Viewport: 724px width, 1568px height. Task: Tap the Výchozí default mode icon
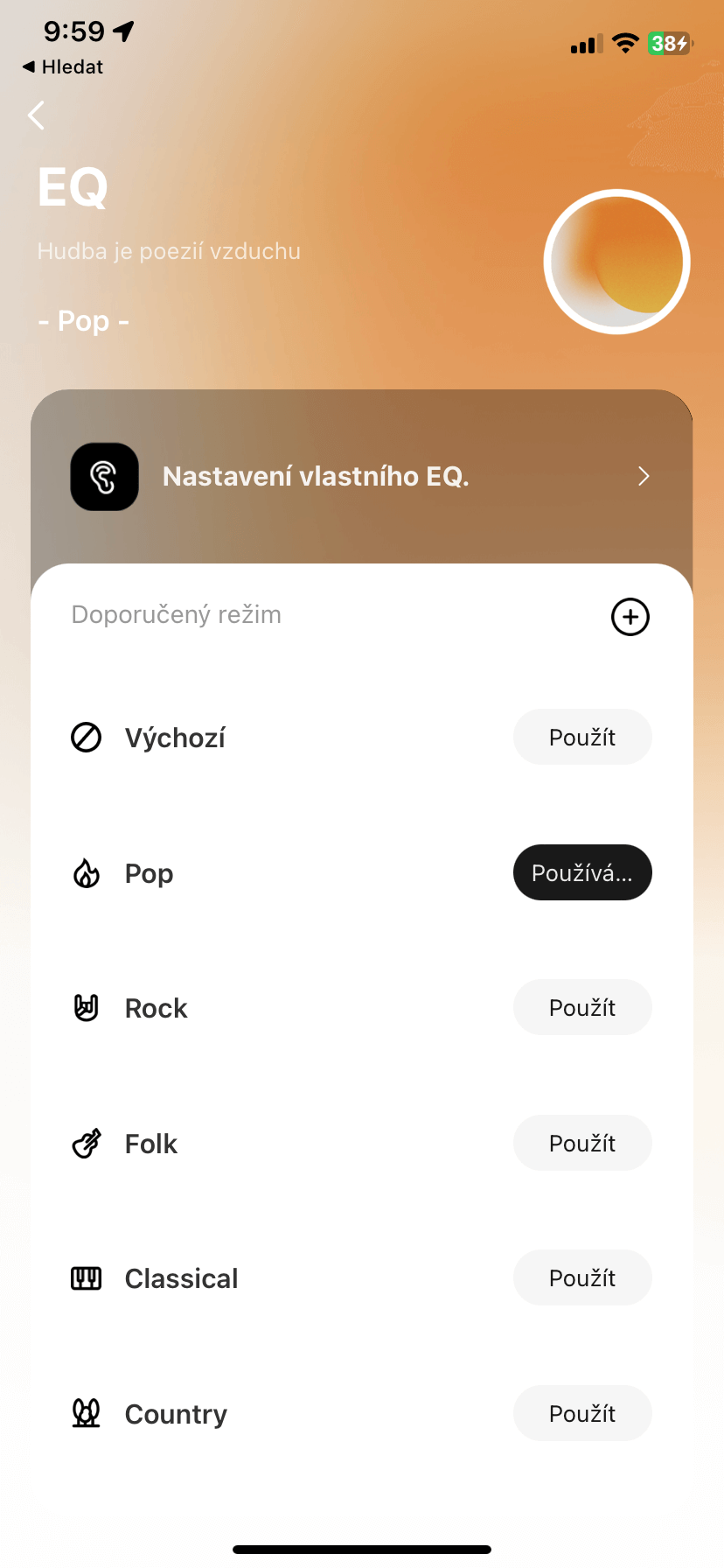click(86, 738)
